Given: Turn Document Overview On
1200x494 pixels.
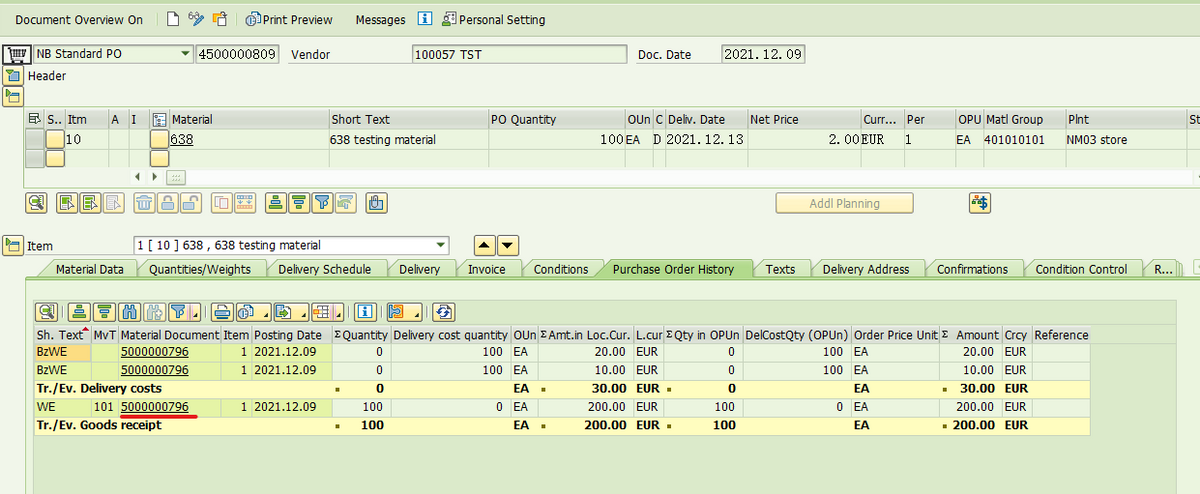Looking at the screenshot, I should tap(79, 20).
